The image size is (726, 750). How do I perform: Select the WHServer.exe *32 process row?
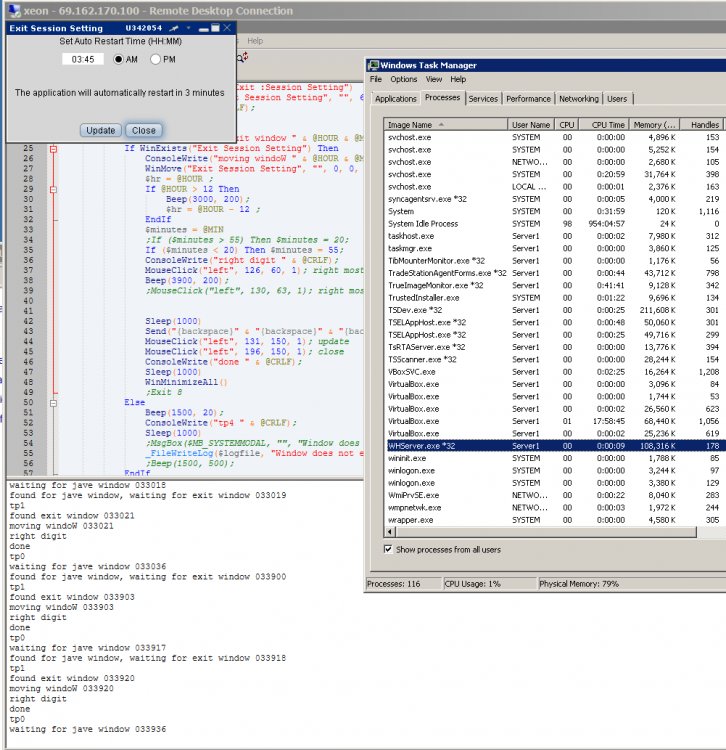[555, 446]
